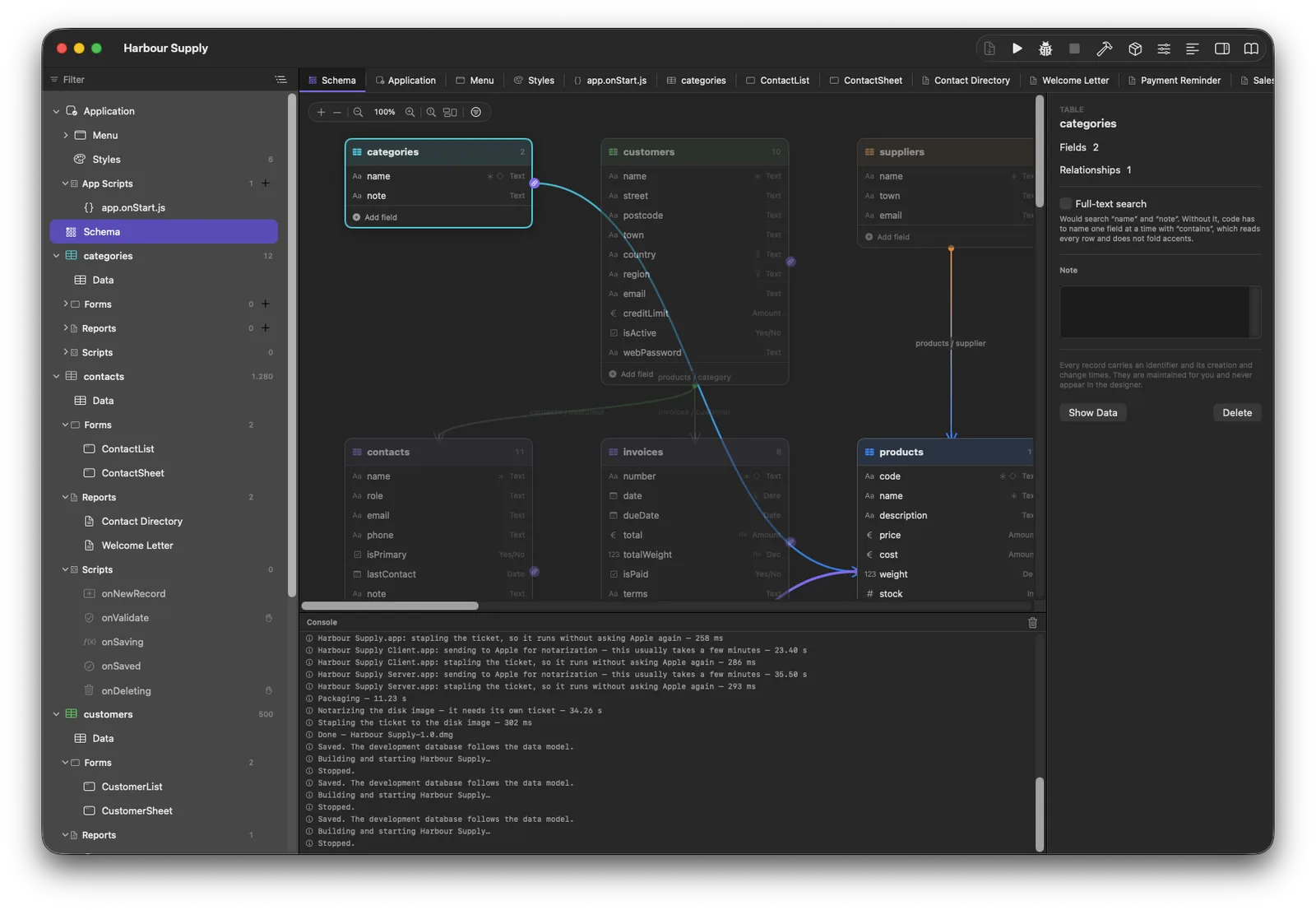Select app.onStart.js in the sidebar

click(133, 208)
